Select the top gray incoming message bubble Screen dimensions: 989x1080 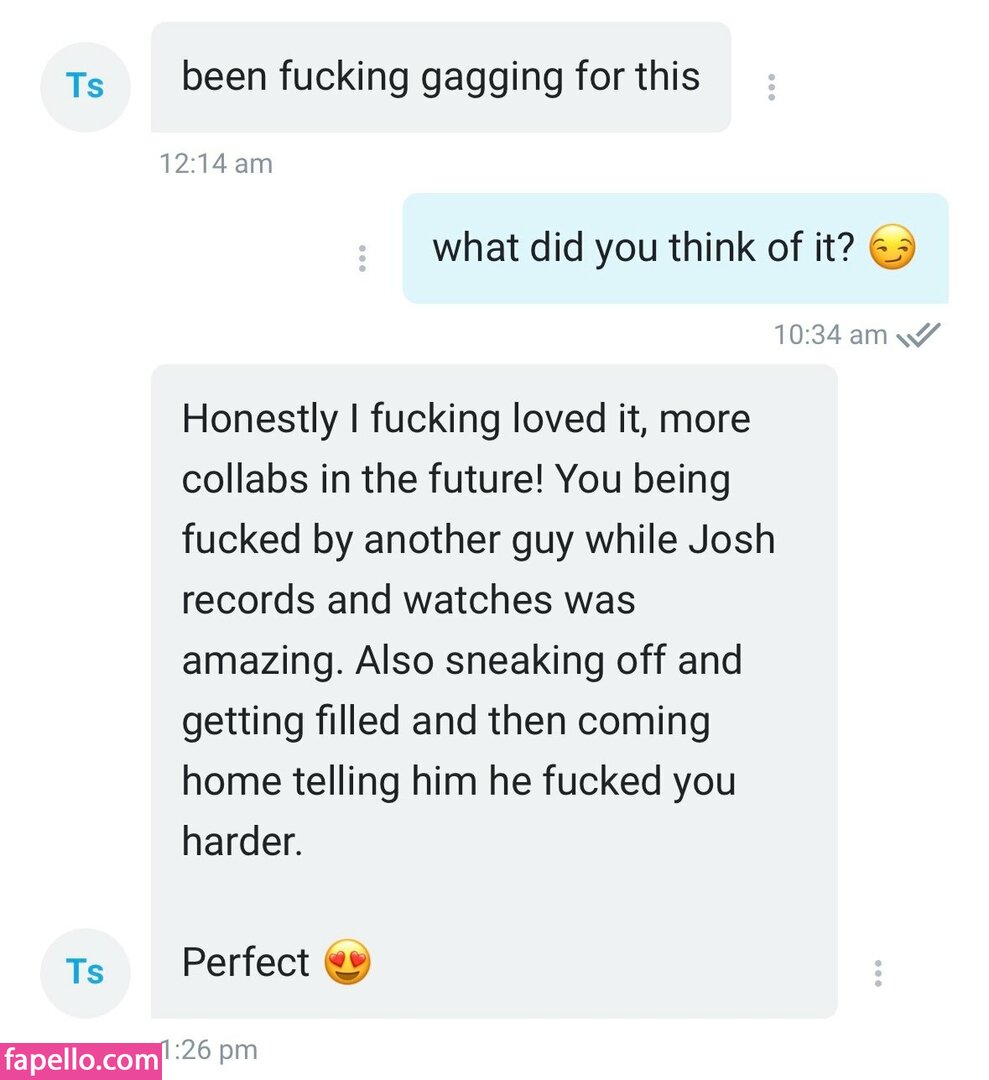(441, 77)
